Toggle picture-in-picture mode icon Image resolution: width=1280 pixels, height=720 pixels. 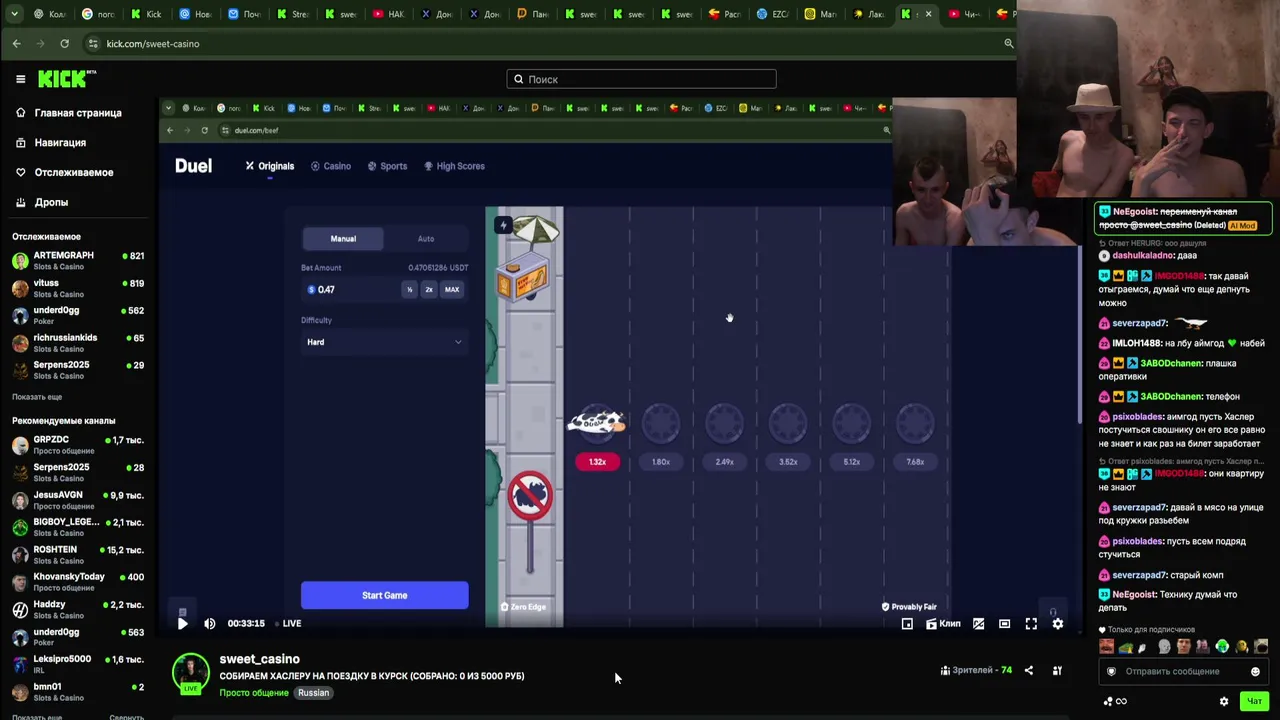(907, 623)
